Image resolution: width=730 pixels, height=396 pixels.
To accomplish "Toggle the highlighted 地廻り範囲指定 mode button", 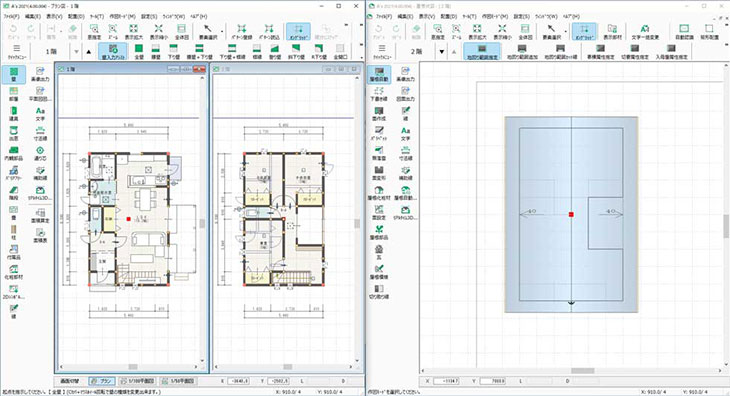I will coord(482,52).
